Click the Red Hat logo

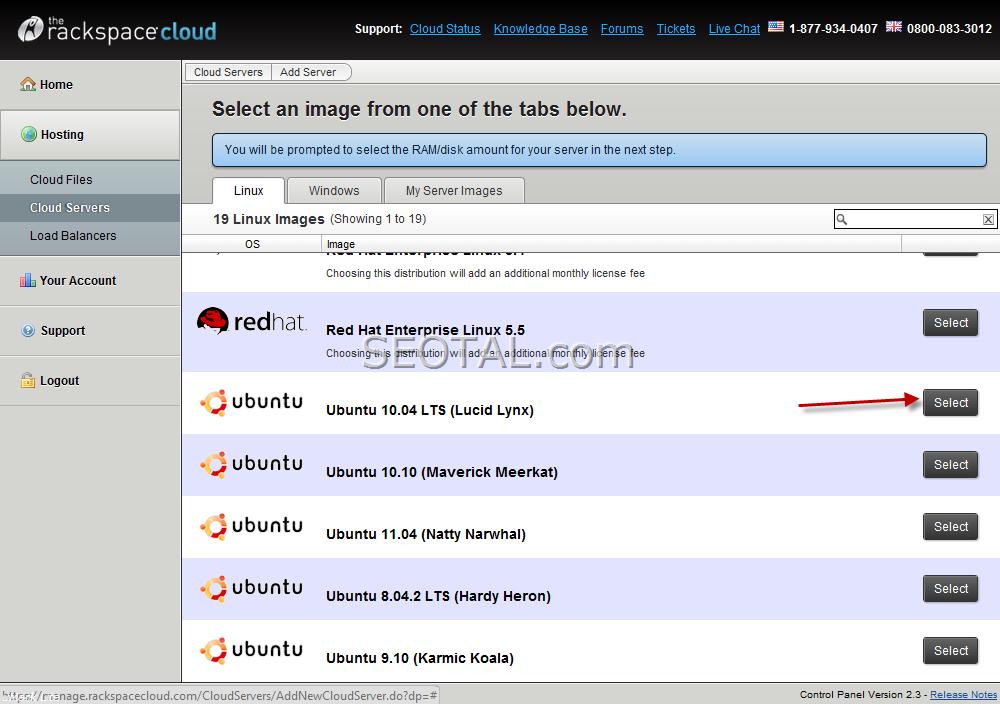coord(251,321)
